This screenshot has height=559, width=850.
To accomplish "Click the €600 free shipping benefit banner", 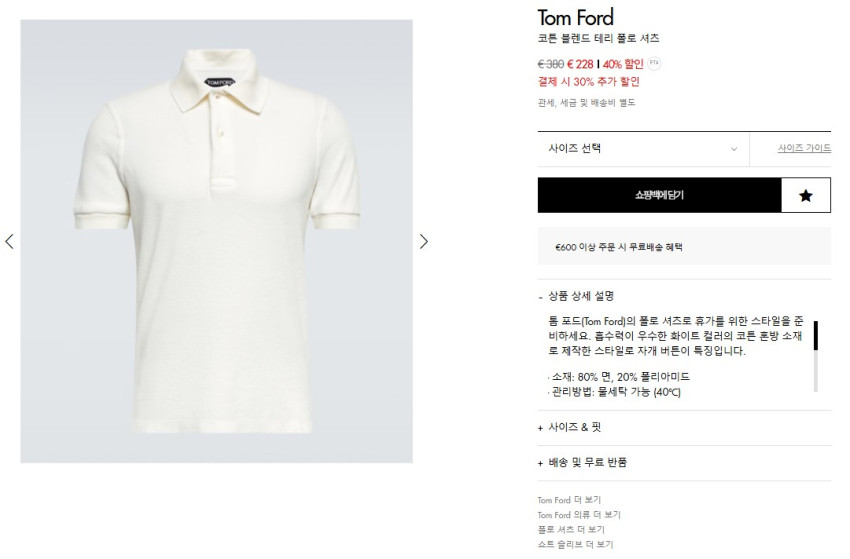I will [x=684, y=246].
